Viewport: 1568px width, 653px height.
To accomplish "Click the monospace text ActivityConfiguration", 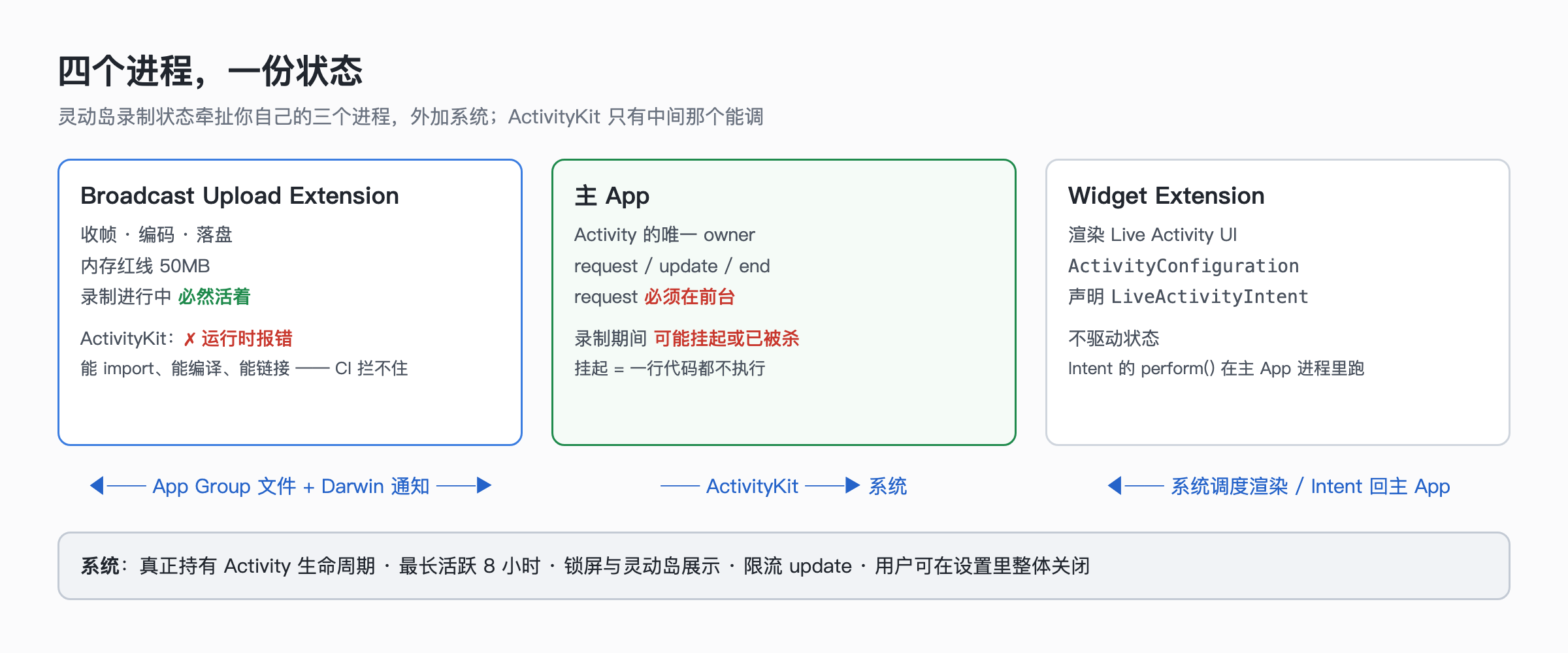I will point(1183,266).
